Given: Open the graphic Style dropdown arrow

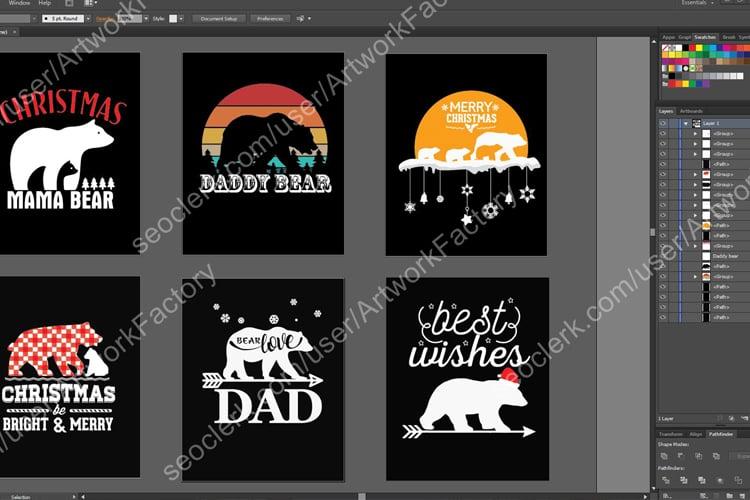Looking at the screenshot, I should (x=181, y=19).
